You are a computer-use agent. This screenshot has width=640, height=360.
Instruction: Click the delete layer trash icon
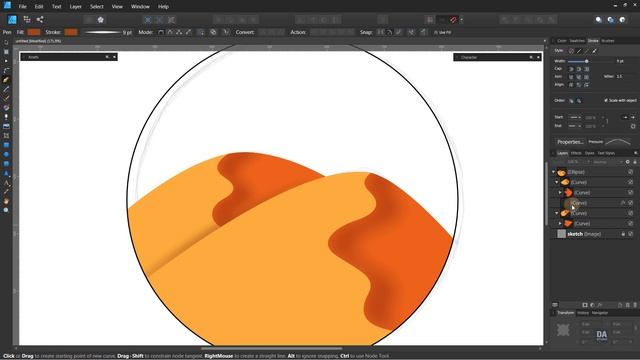pyautogui.click(x=635, y=305)
